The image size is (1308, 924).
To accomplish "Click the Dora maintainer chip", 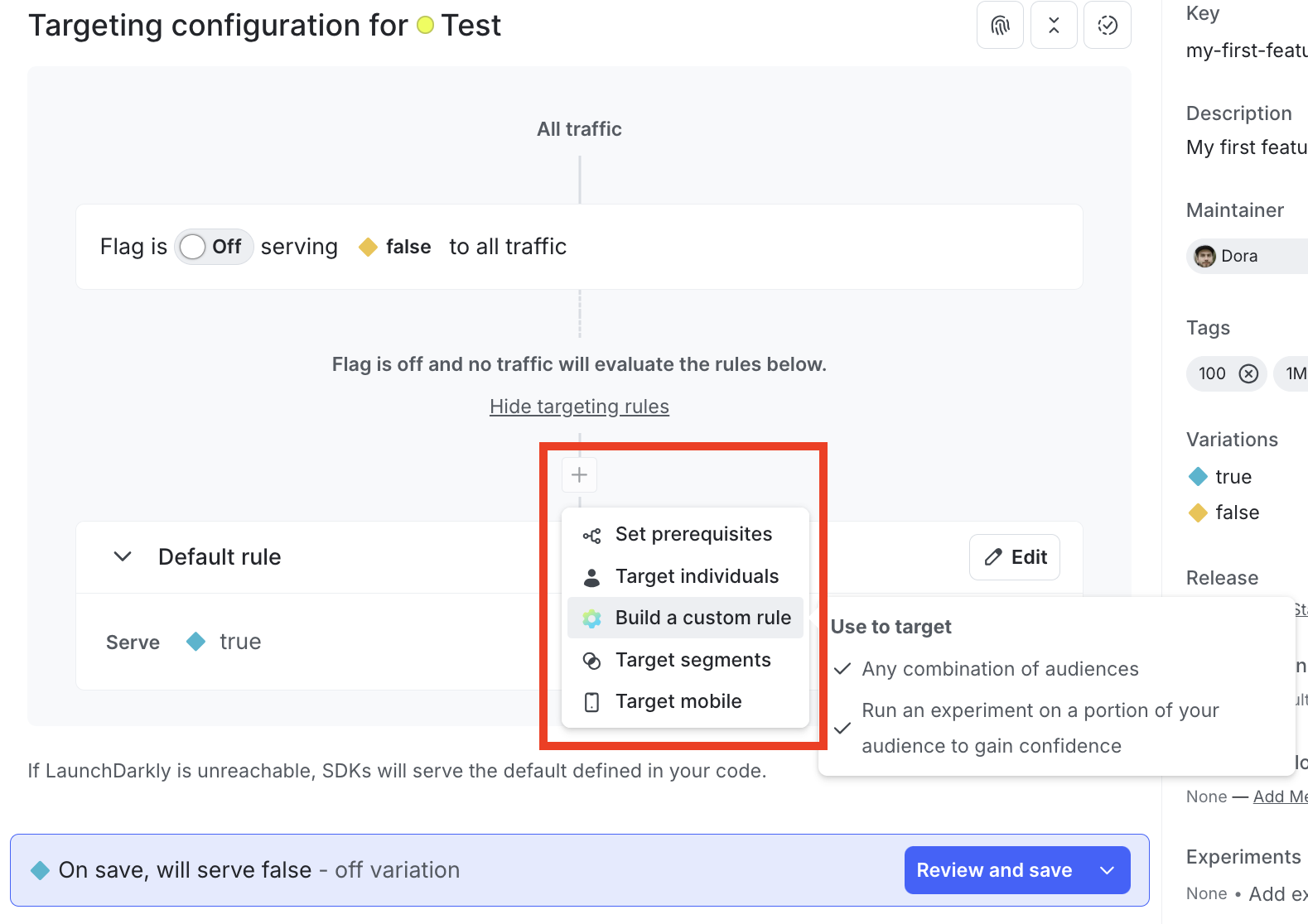I will tap(1239, 257).
